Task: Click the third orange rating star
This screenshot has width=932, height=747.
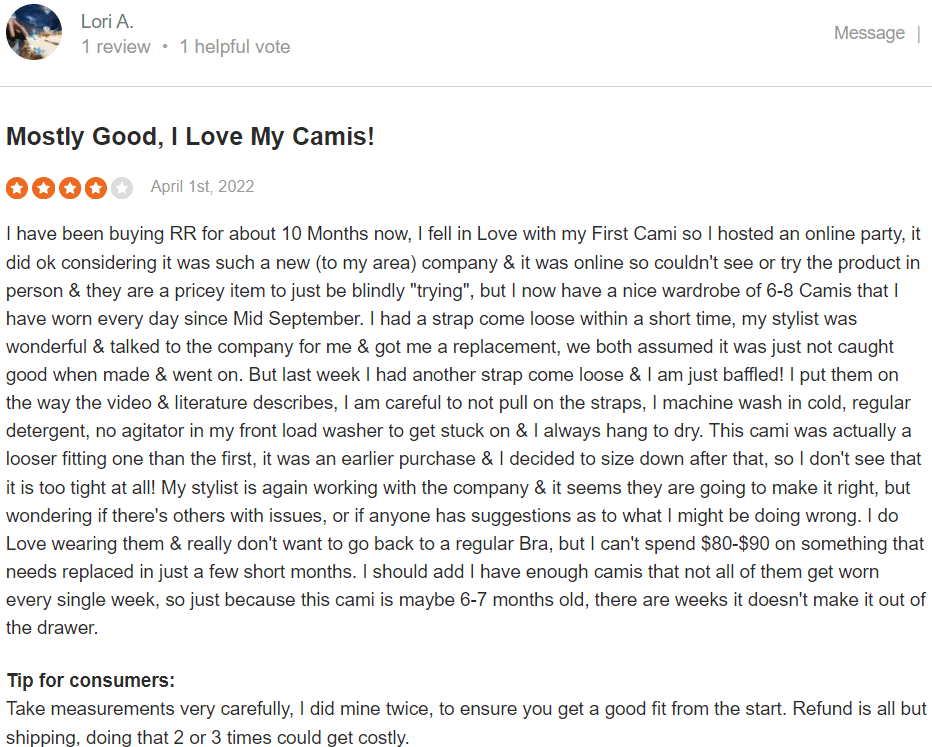Action: coord(70,188)
